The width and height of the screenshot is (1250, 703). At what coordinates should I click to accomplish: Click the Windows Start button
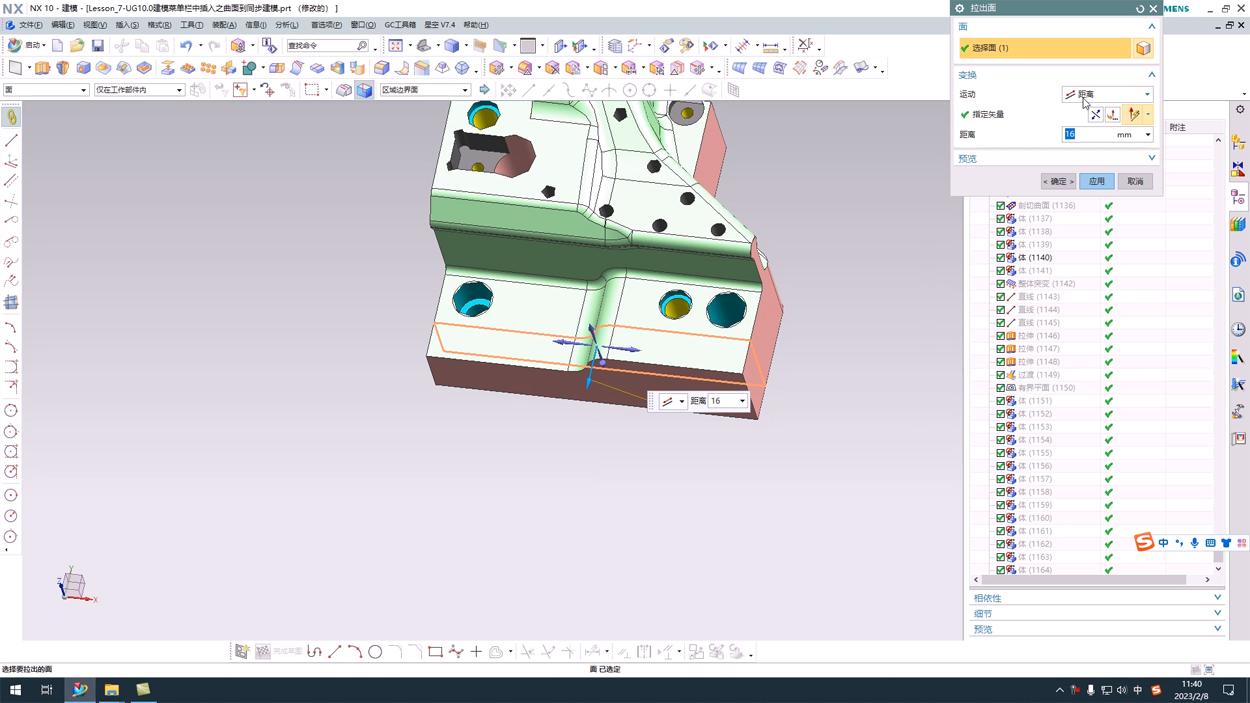(15, 690)
